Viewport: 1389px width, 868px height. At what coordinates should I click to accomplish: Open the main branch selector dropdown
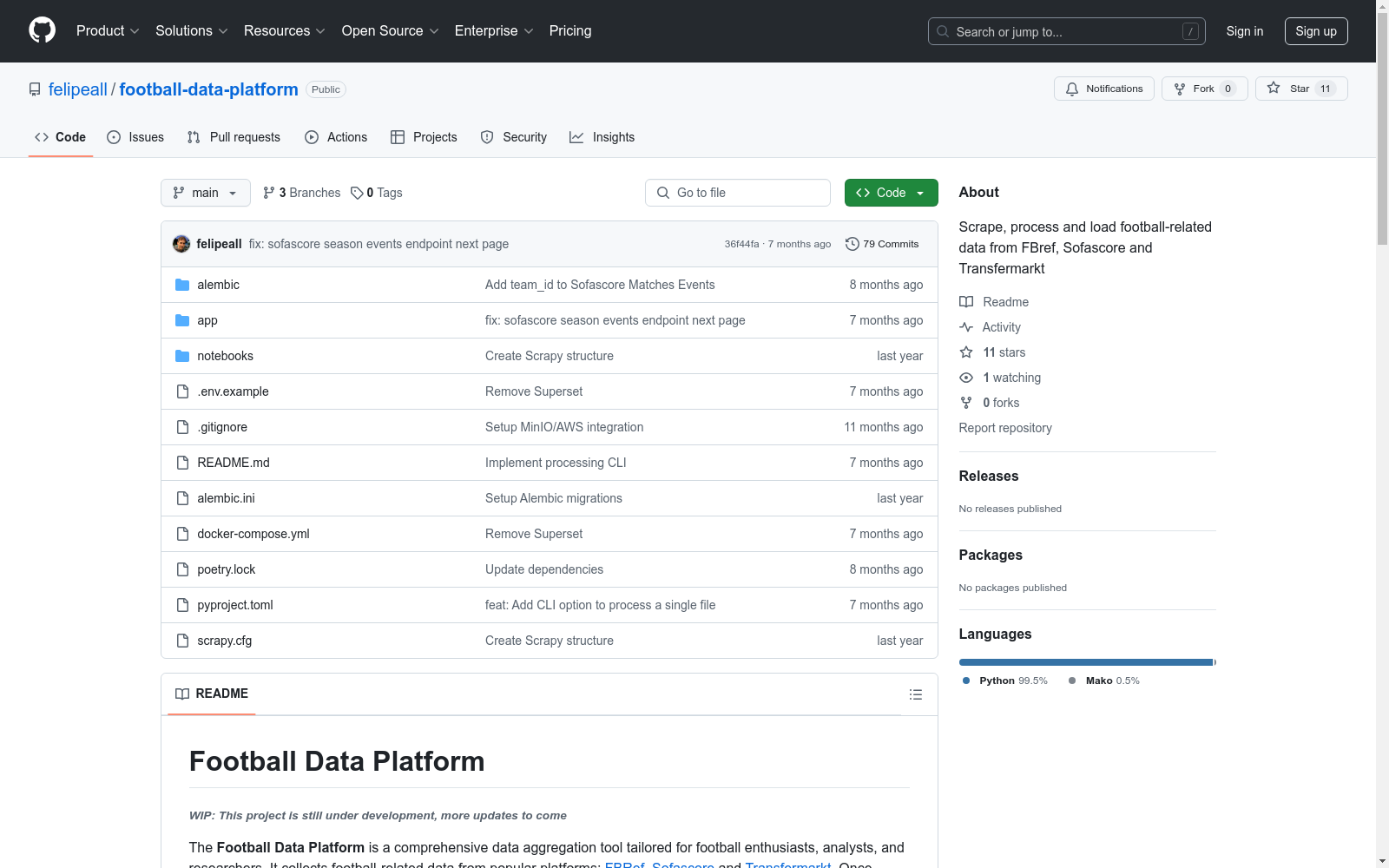(206, 193)
